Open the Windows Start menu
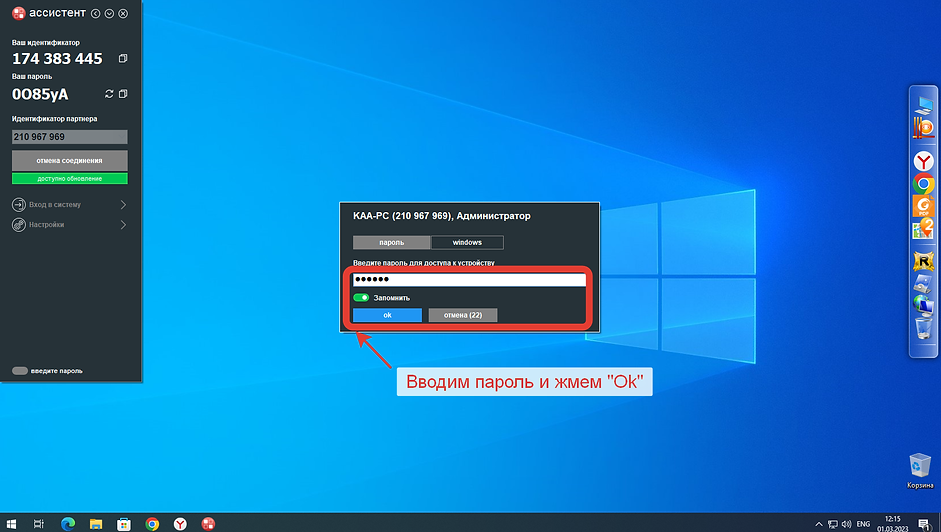 pos(11,524)
